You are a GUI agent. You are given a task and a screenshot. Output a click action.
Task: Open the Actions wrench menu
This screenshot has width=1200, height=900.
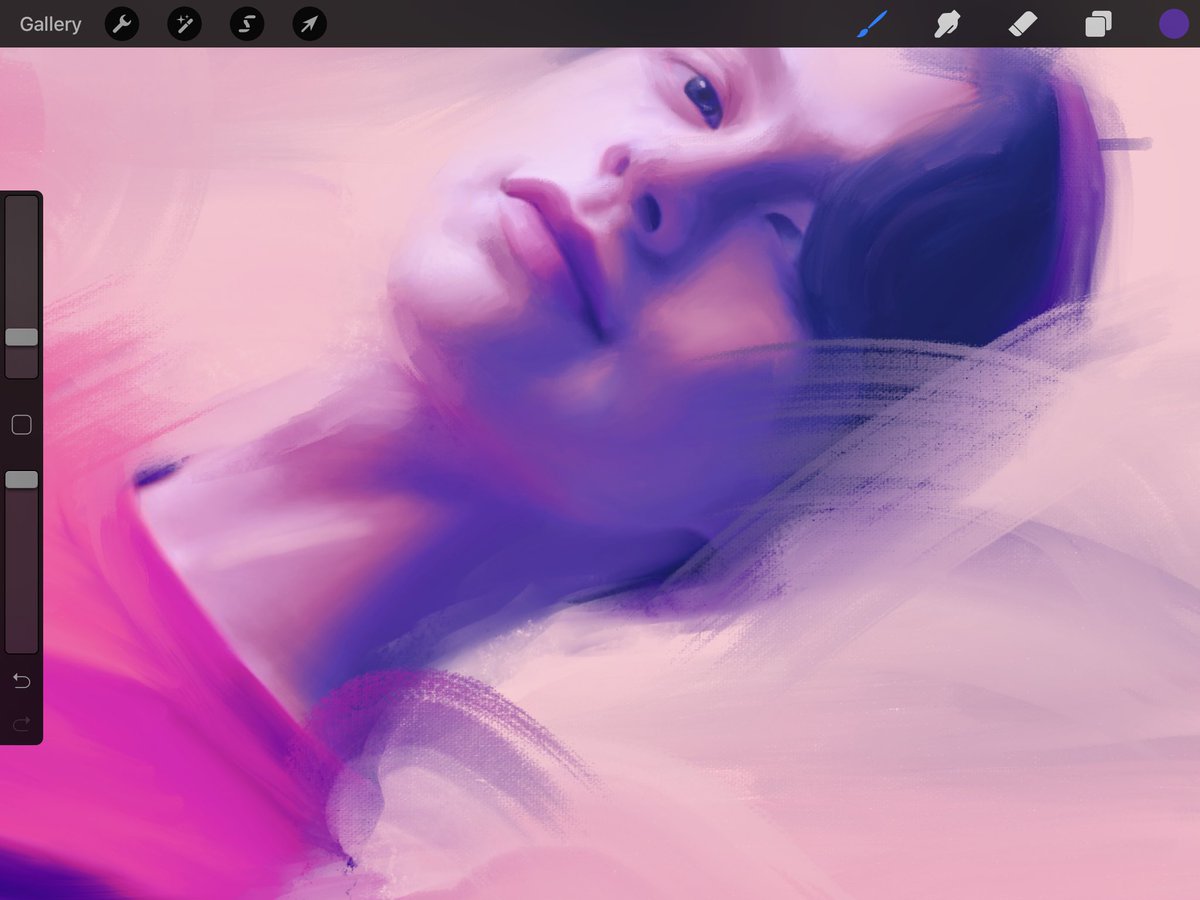(122, 24)
